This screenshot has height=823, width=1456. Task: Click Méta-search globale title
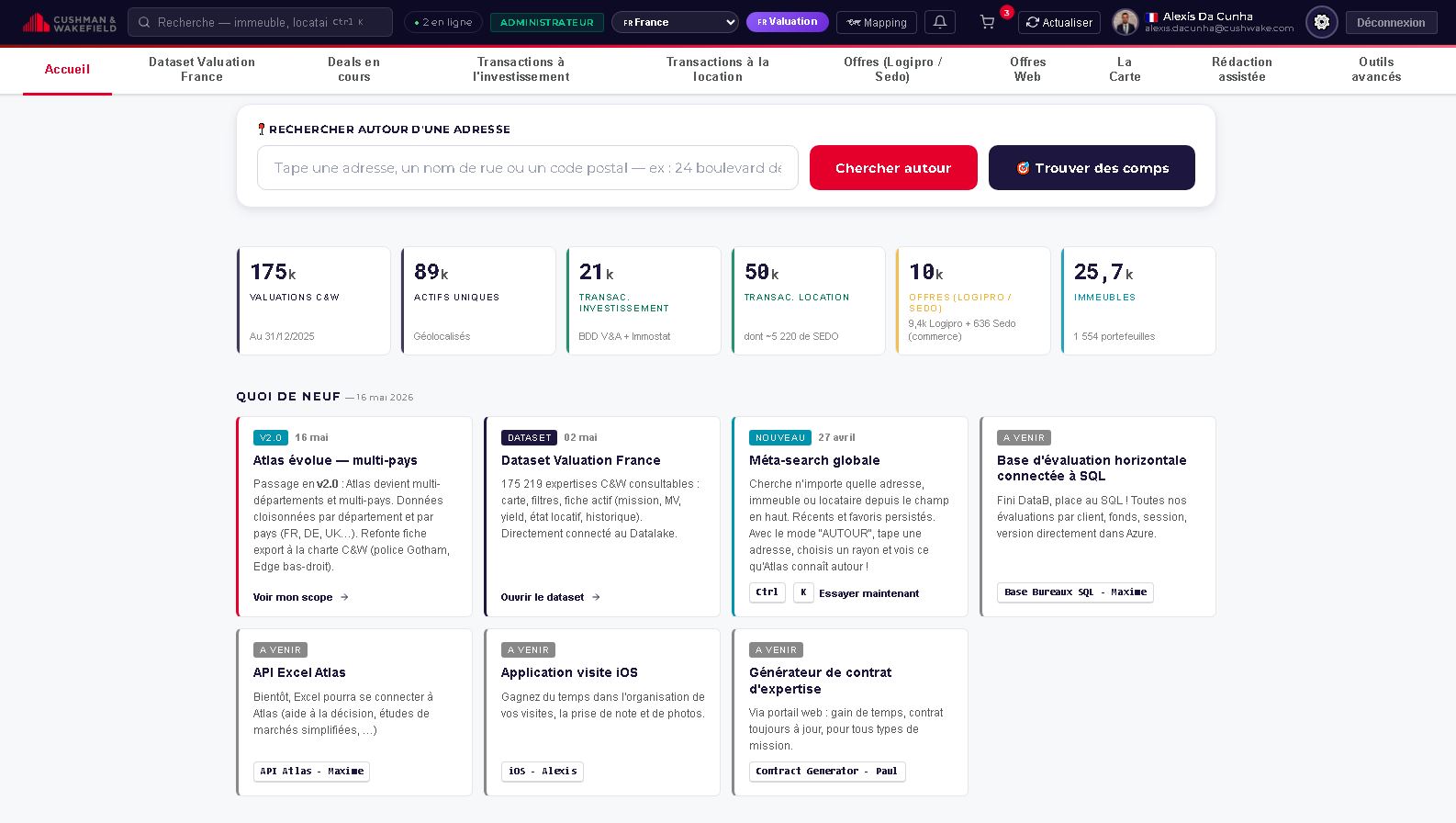point(814,460)
